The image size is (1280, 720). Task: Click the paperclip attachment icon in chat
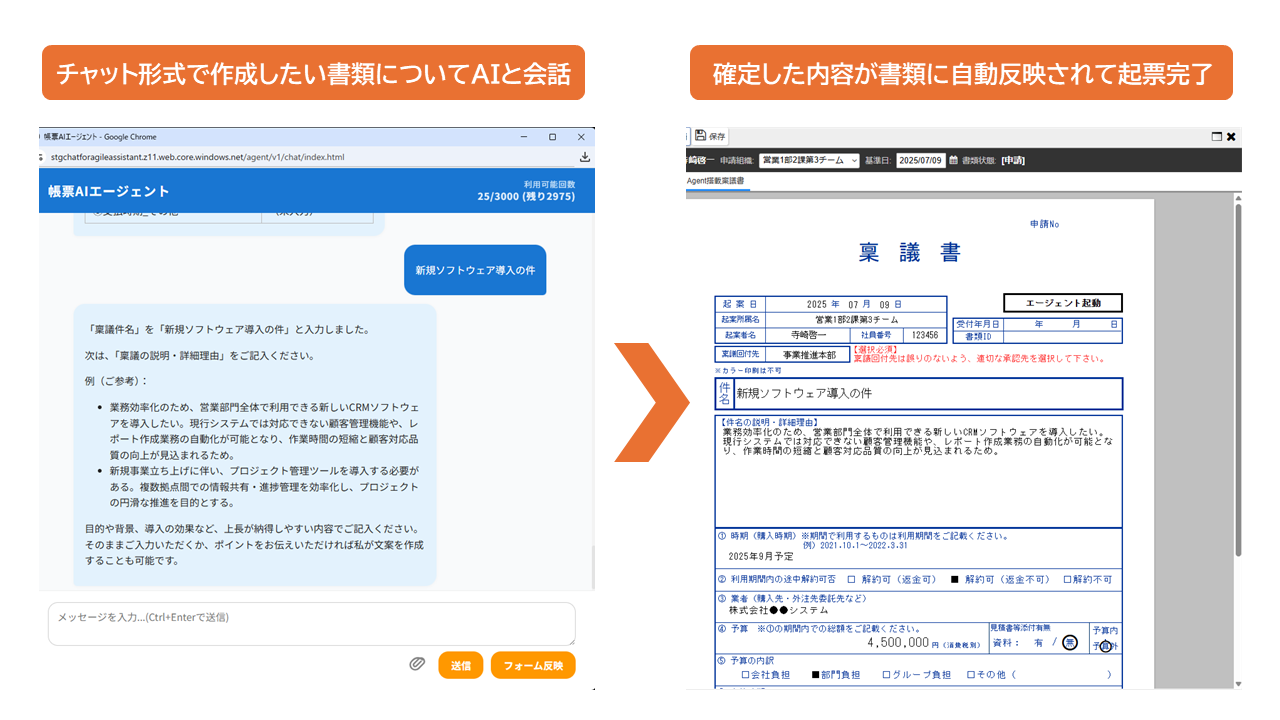pyautogui.click(x=418, y=665)
